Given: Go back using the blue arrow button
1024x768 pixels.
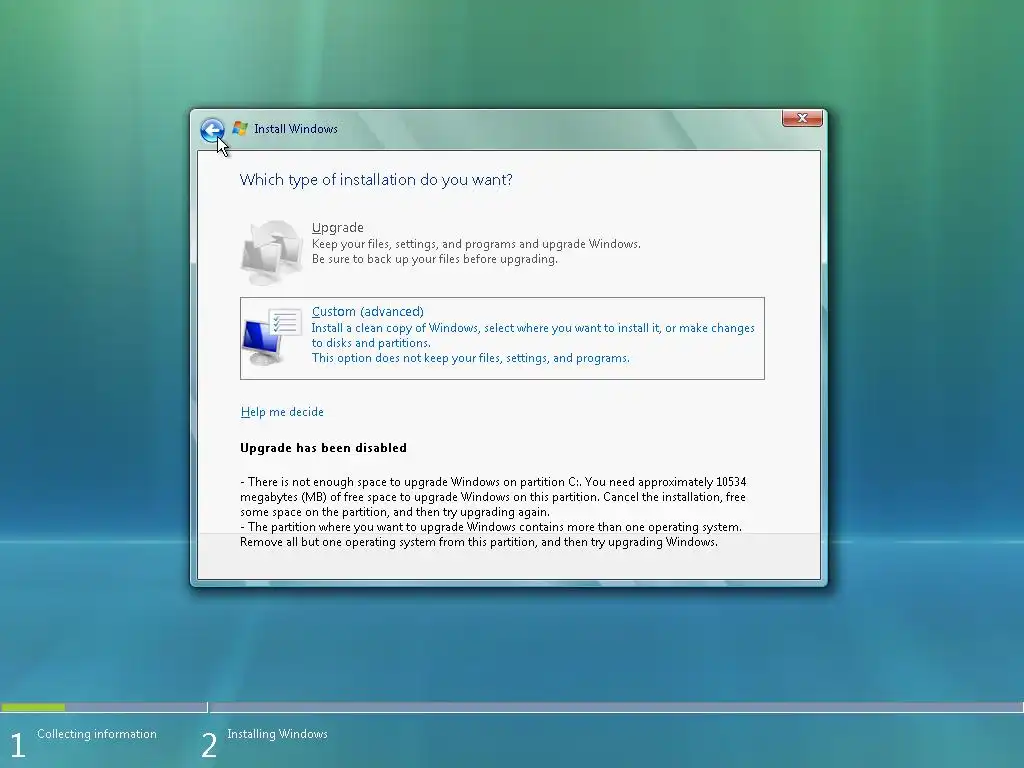Looking at the screenshot, I should point(212,130).
